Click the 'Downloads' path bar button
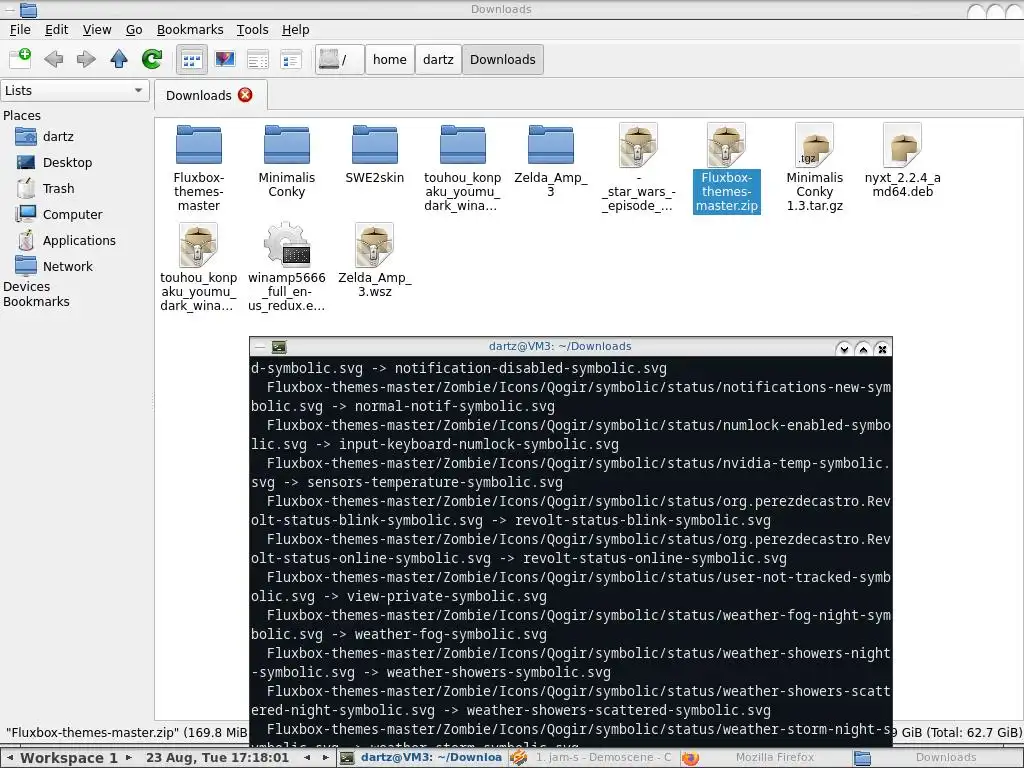 503,59
